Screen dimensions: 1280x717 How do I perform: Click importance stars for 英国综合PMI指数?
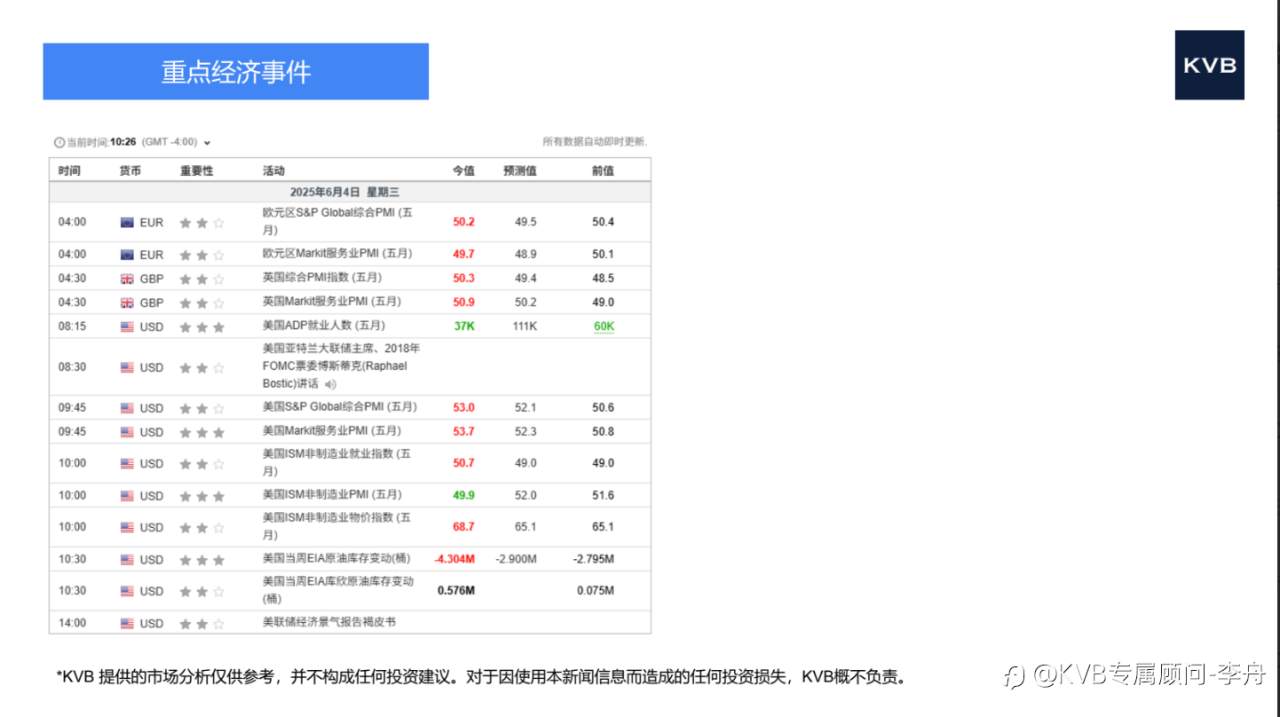click(x=202, y=279)
